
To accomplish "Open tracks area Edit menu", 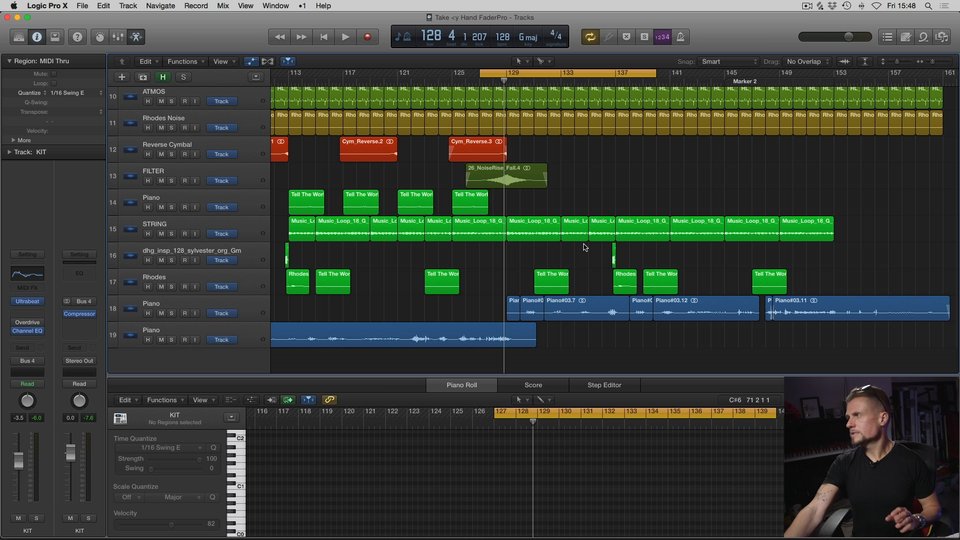I will click(x=148, y=61).
